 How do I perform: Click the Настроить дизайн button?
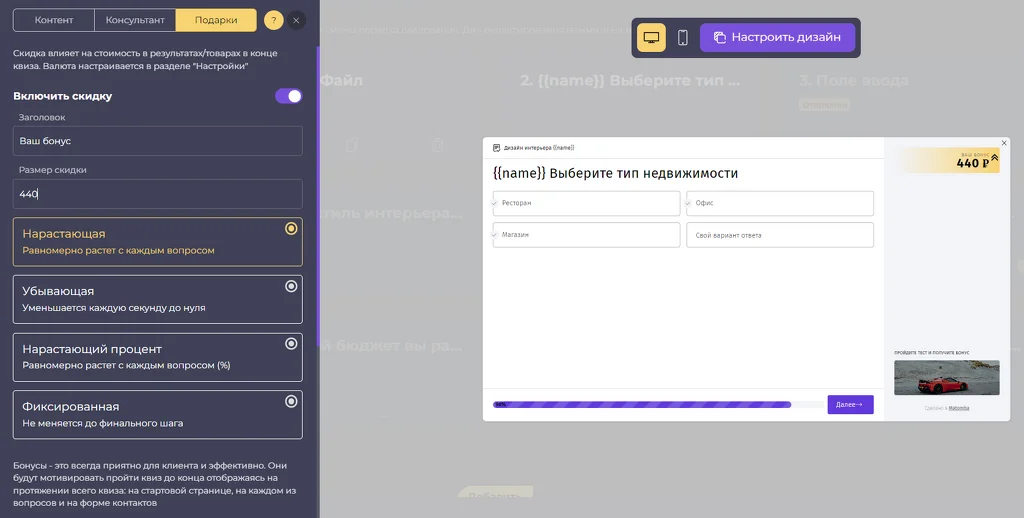click(x=777, y=37)
